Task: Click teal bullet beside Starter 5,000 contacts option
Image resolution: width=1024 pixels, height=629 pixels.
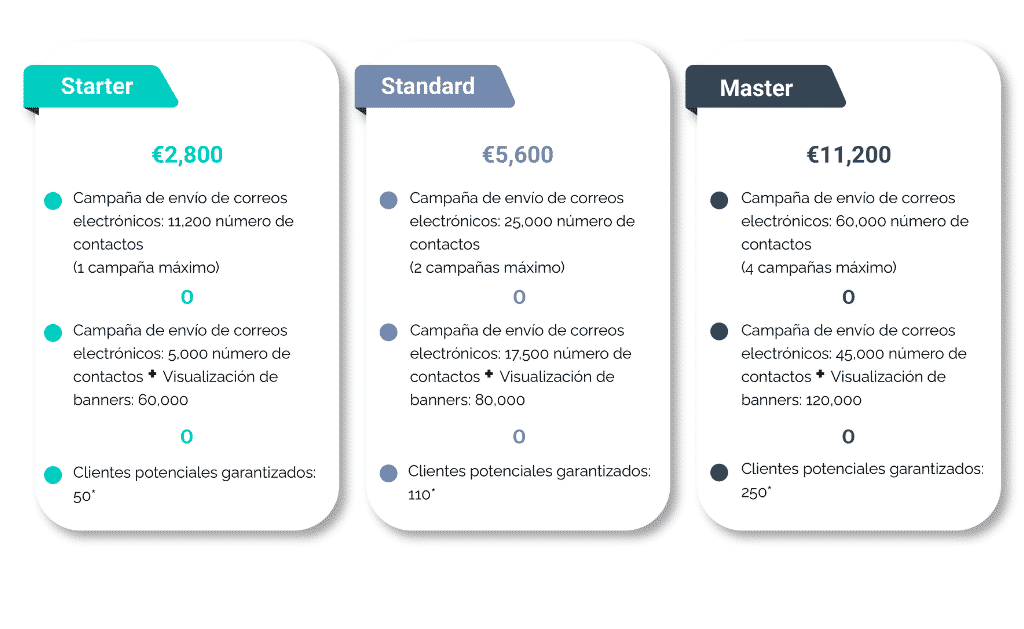Action: (53, 332)
